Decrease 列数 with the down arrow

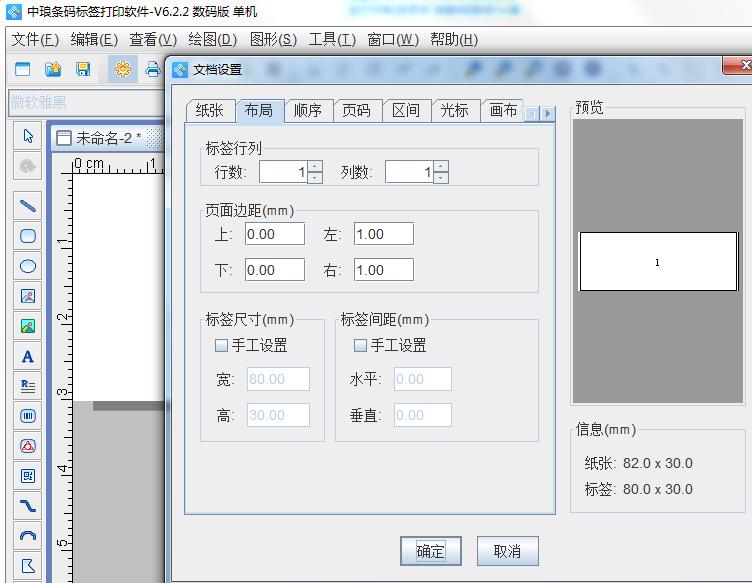pos(441,178)
